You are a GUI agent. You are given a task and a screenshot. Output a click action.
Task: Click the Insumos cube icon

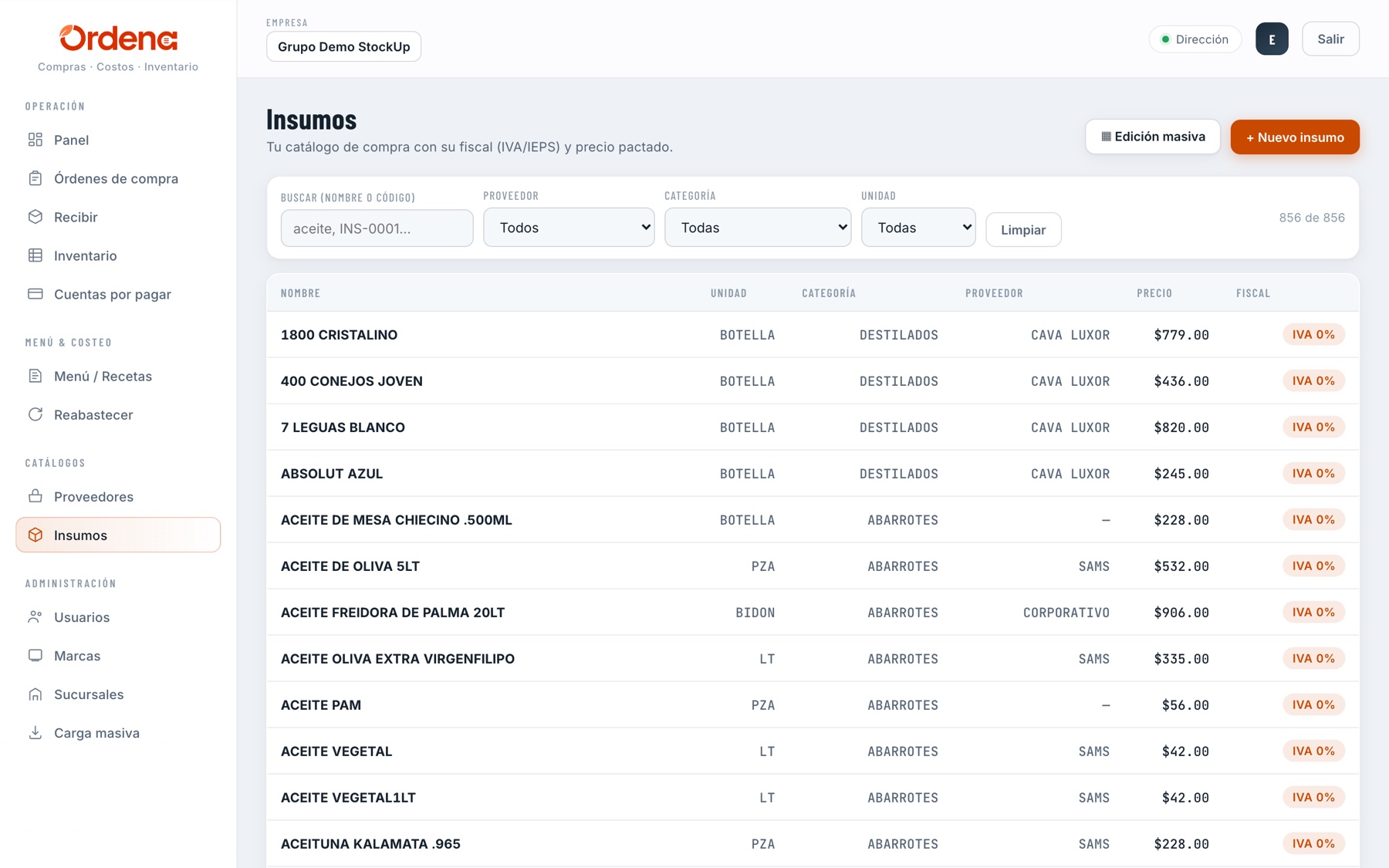[x=35, y=535]
